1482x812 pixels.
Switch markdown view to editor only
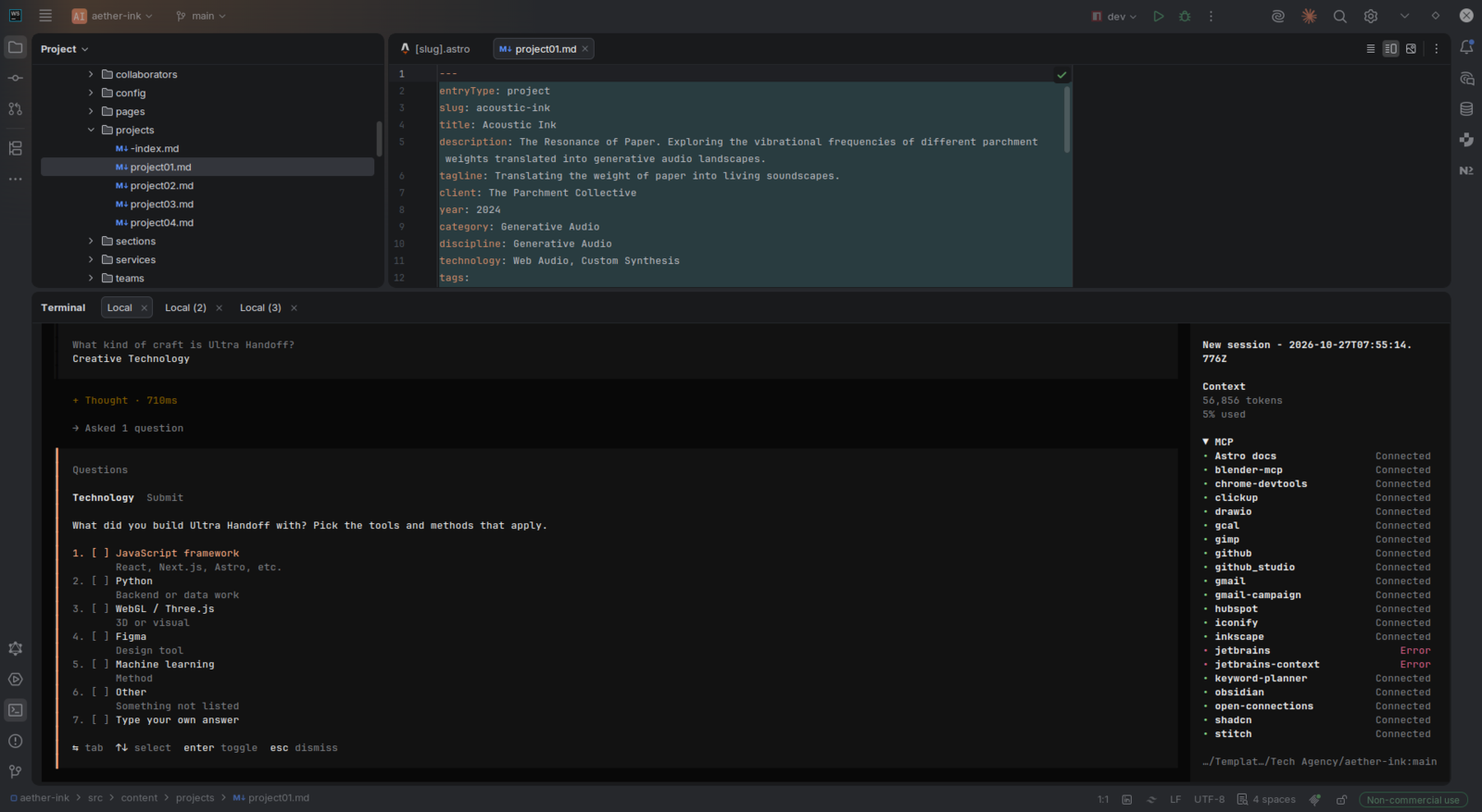pos(1371,49)
